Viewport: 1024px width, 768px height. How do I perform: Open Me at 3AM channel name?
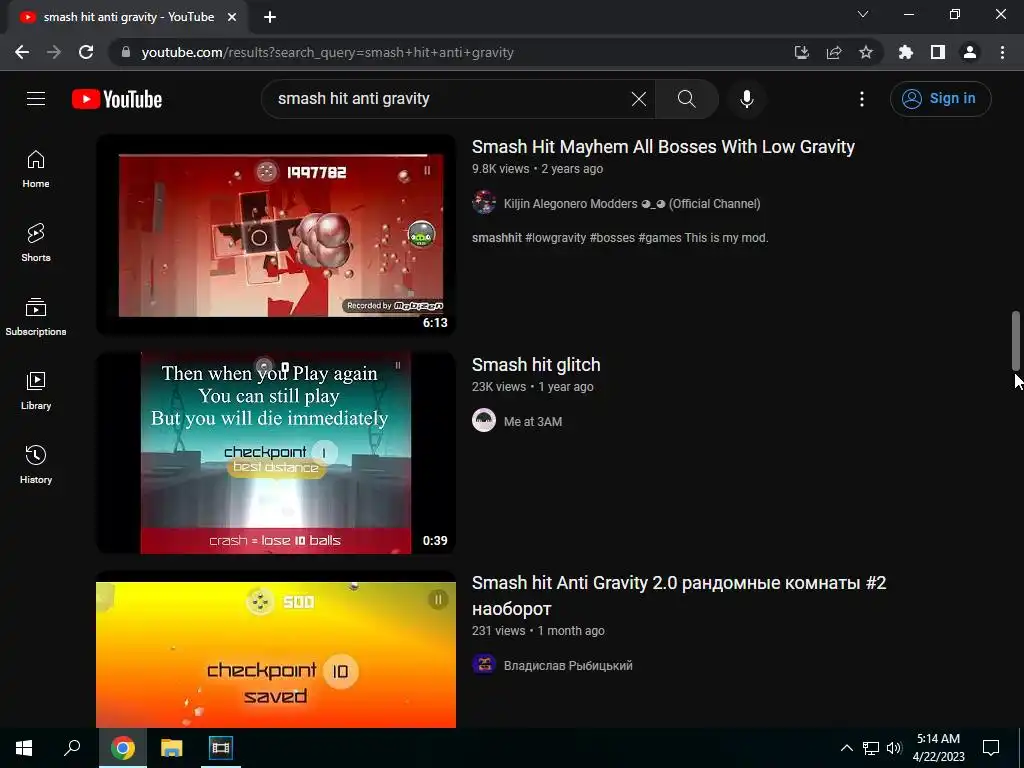(x=533, y=421)
